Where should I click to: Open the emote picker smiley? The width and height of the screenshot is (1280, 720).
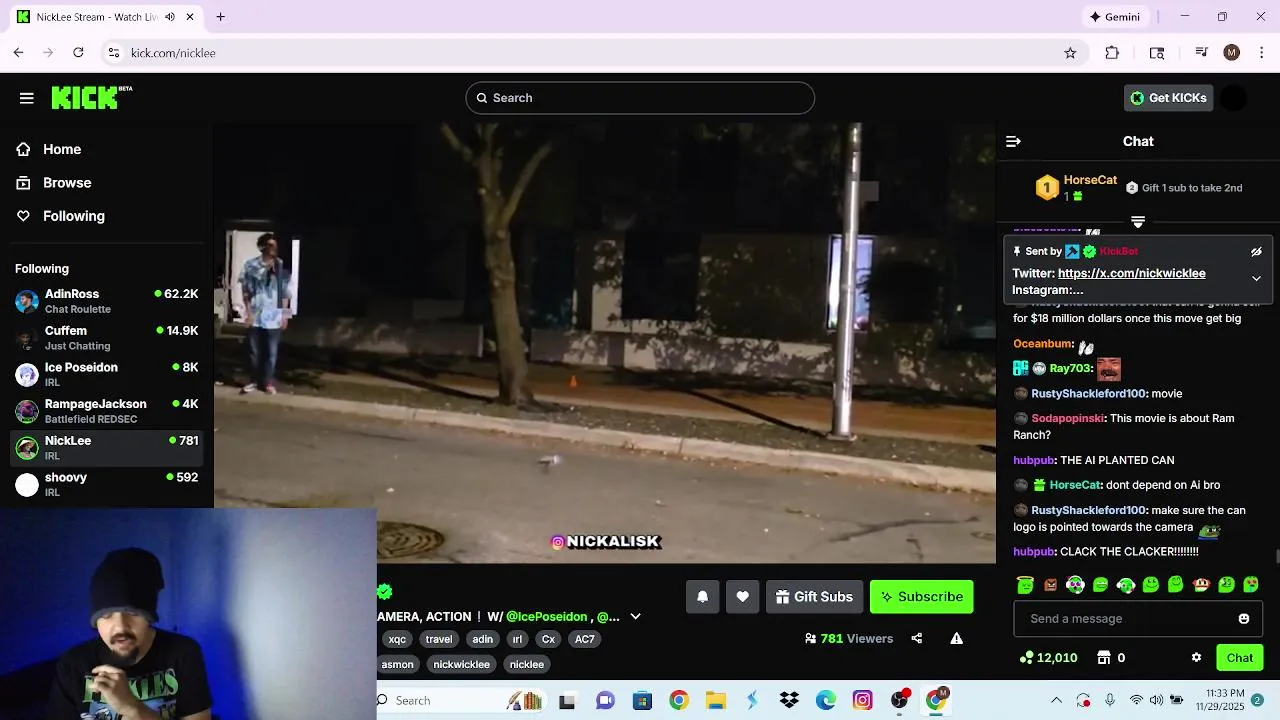pos(1244,619)
